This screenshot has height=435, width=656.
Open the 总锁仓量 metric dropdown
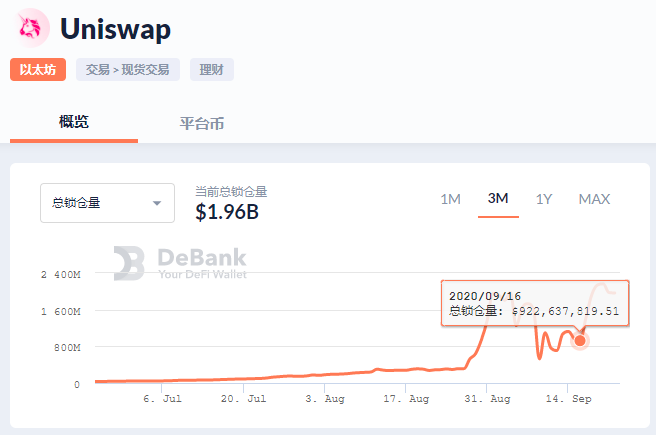108,203
